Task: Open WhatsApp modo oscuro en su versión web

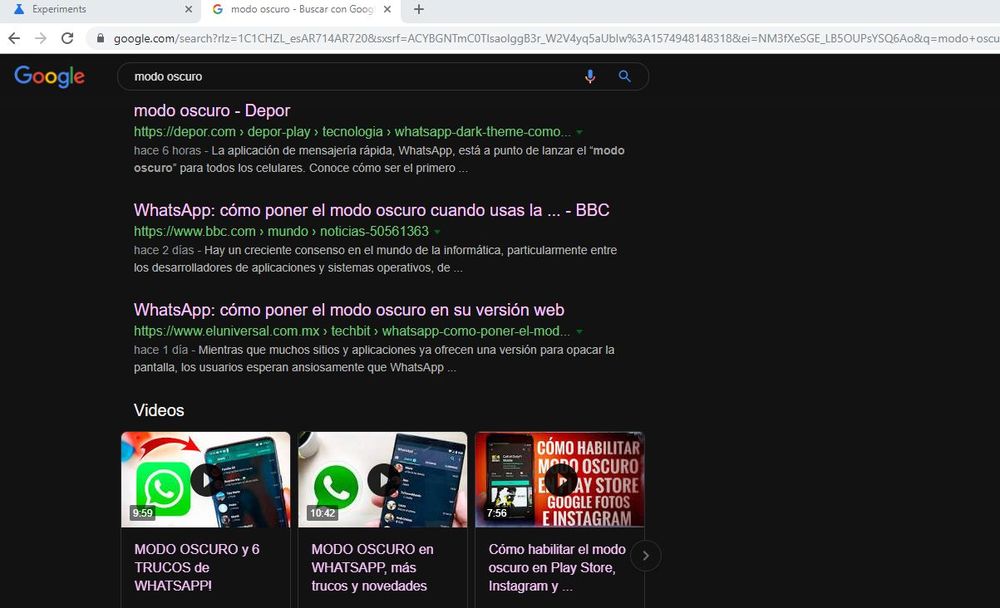Action: [x=349, y=309]
